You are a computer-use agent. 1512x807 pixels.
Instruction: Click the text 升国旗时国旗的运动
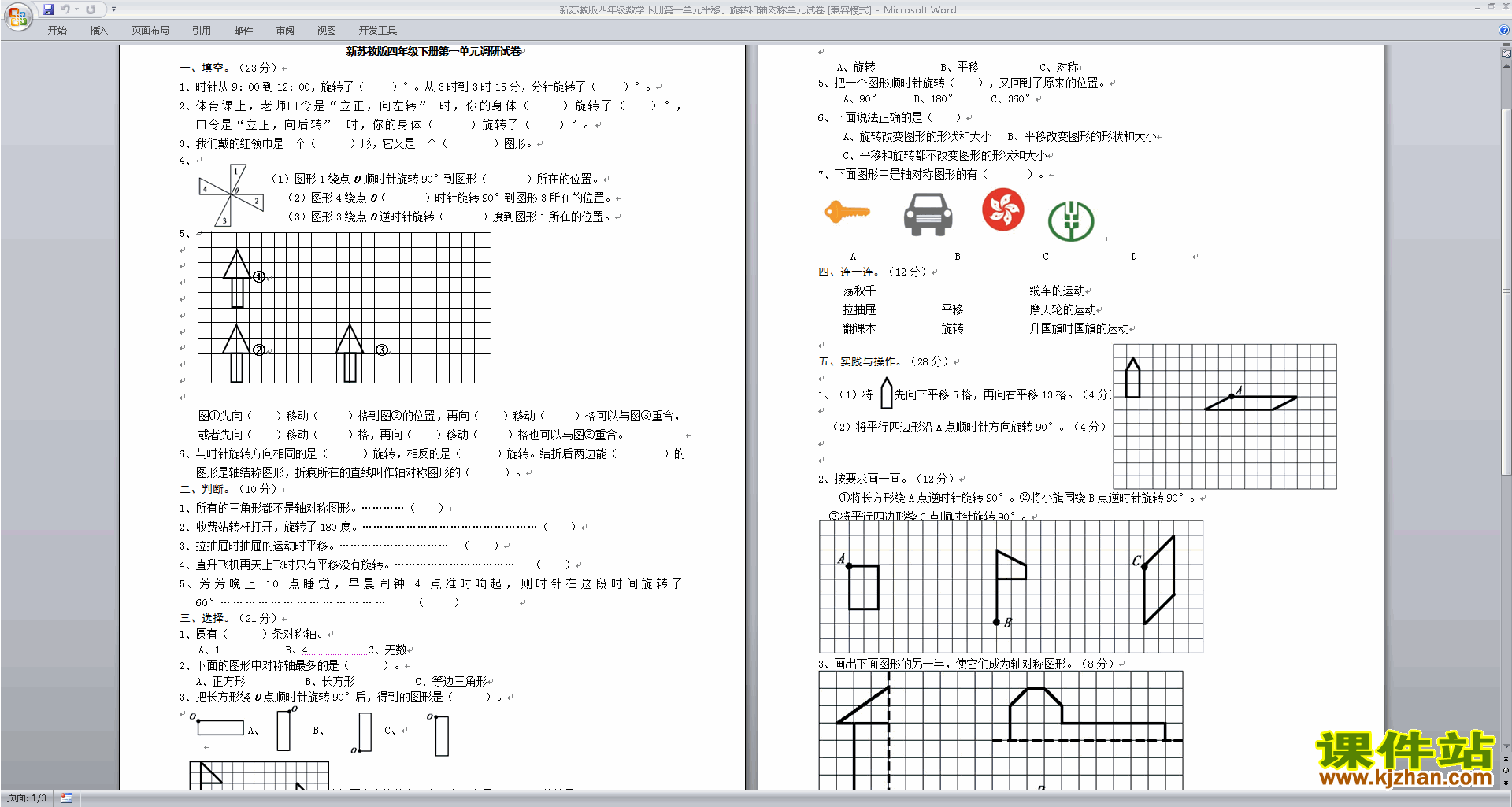[x=1079, y=328]
